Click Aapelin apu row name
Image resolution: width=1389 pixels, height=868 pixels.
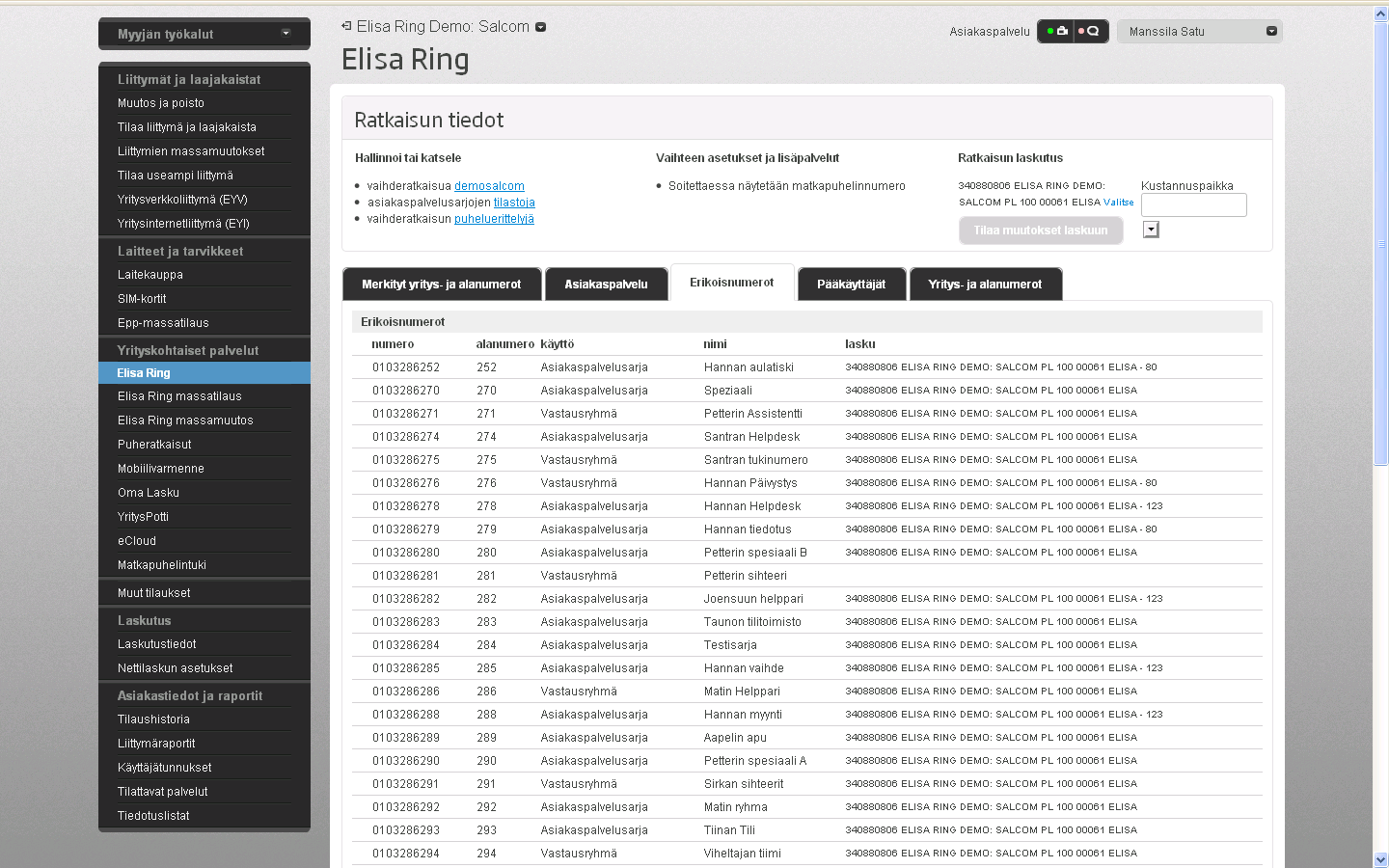[735, 738]
